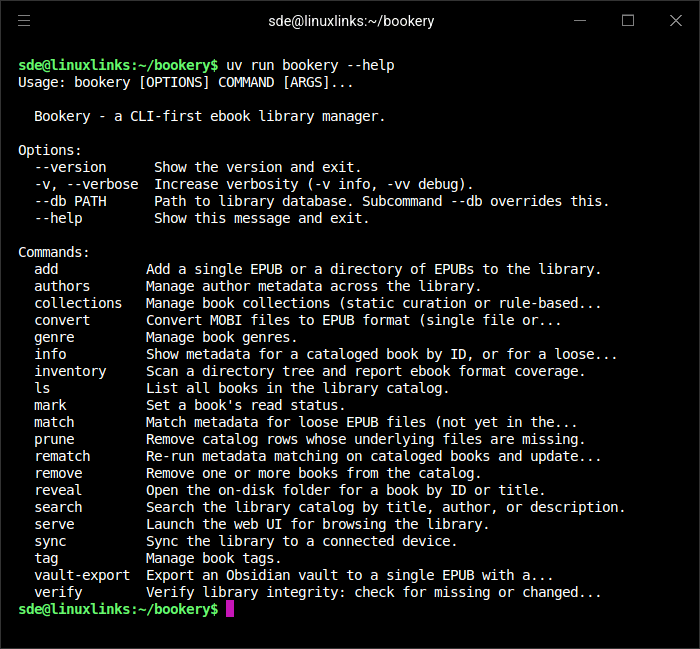This screenshot has width=700, height=649.
Task: Click the '--db PATH' option
Action: point(71,201)
